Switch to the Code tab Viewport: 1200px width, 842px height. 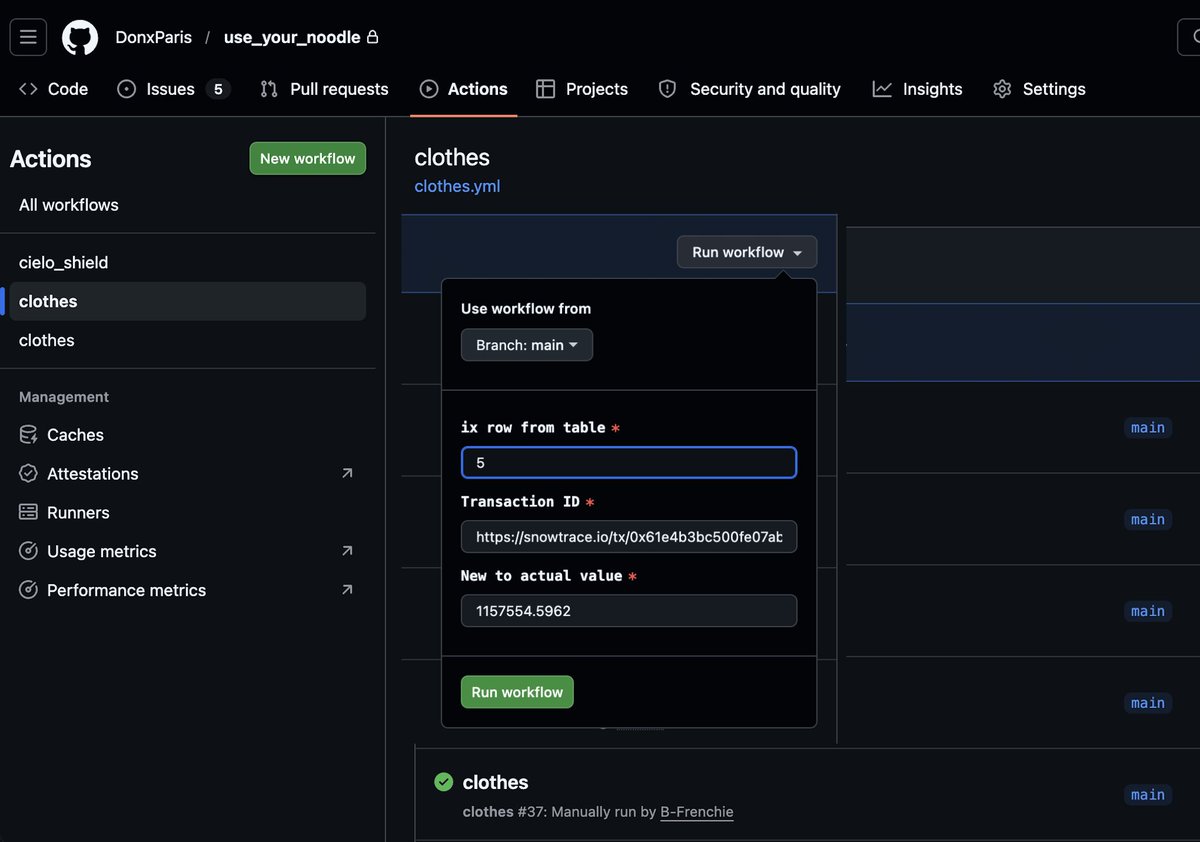tap(54, 89)
